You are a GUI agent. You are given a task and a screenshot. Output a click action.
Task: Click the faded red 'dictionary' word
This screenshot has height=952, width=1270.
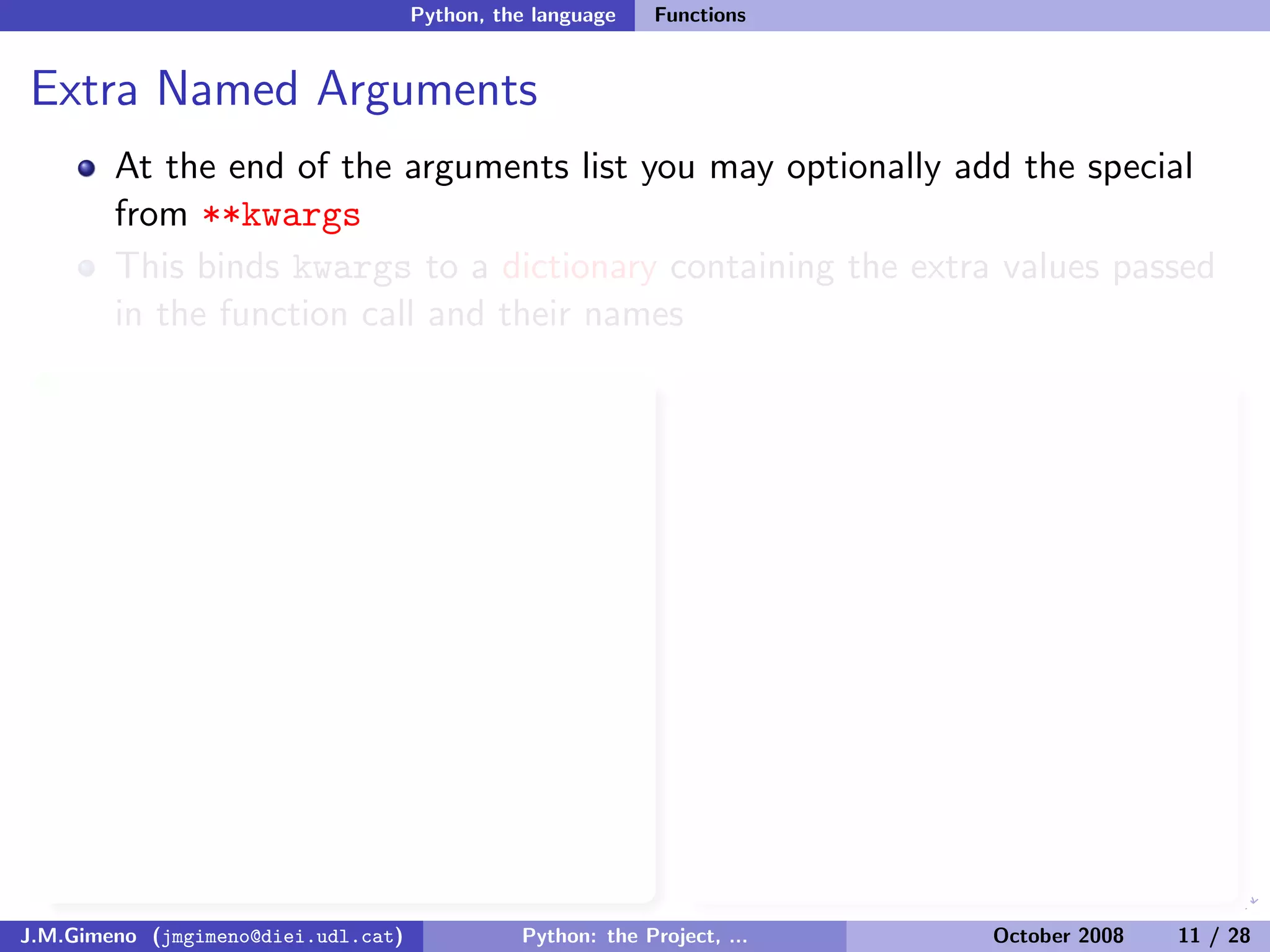(579, 267)
